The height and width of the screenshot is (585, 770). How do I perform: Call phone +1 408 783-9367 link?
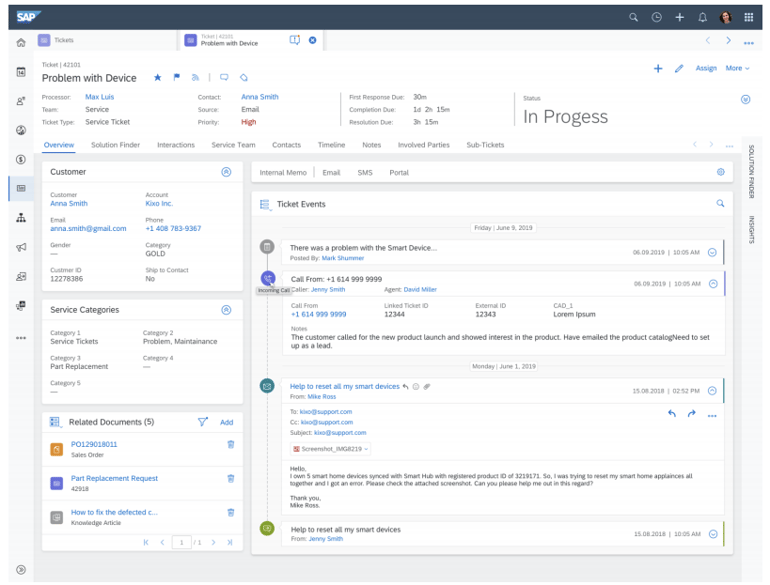click(173, 228)
